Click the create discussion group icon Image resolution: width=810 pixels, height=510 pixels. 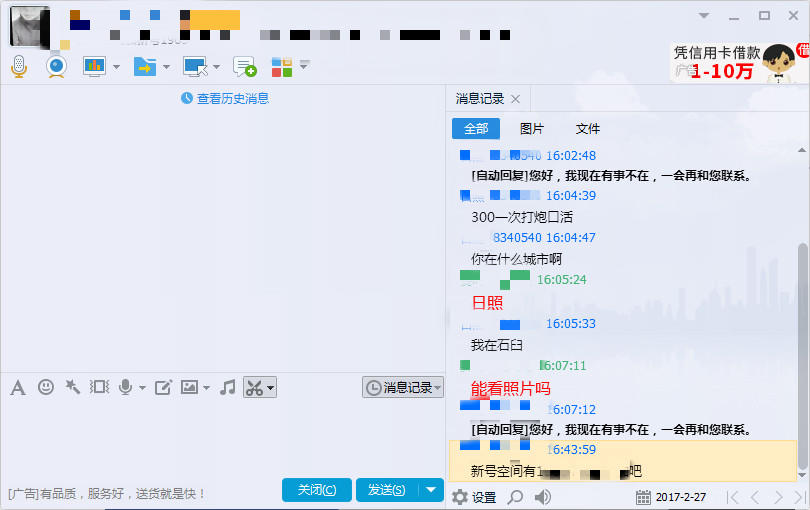coord(244,67)
